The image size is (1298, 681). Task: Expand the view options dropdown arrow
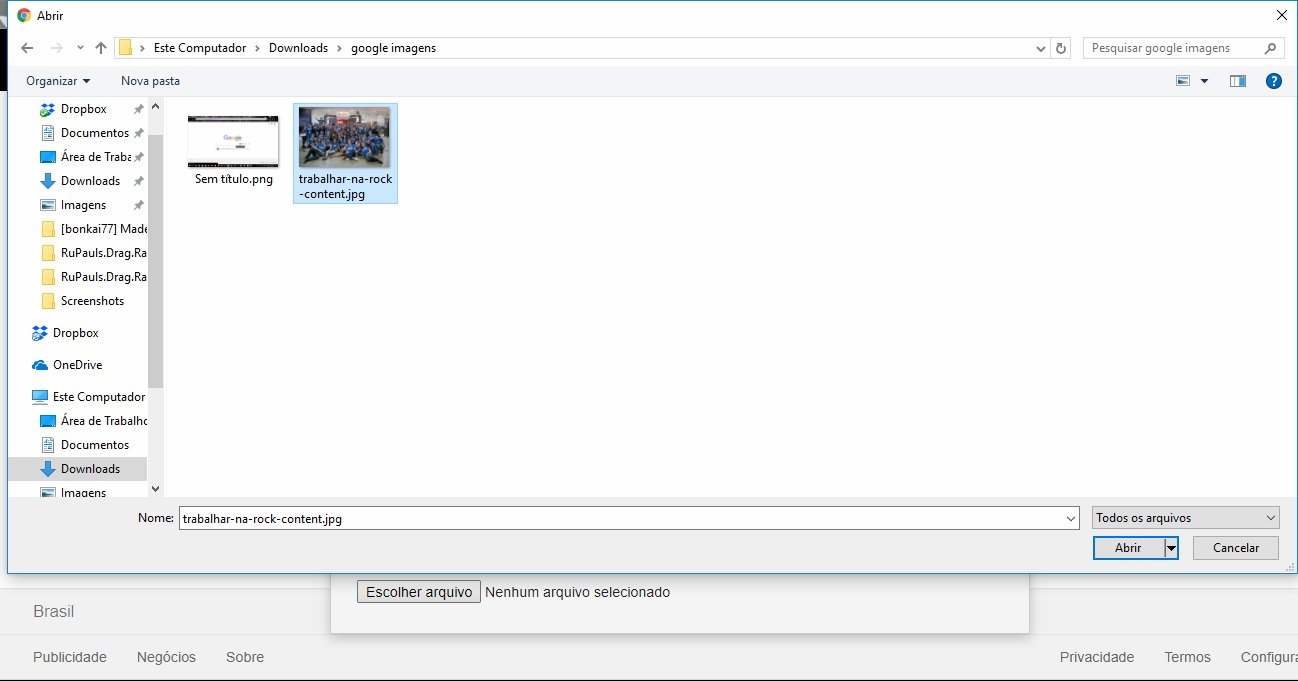pos(1204,81)
